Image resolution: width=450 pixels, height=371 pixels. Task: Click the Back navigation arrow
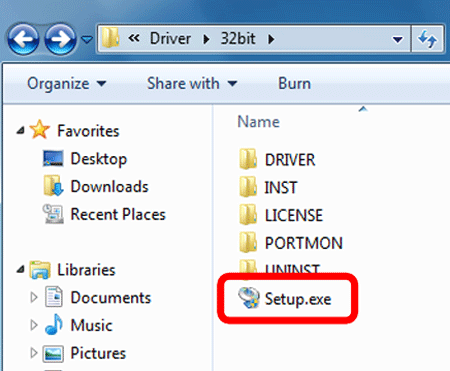24,39
